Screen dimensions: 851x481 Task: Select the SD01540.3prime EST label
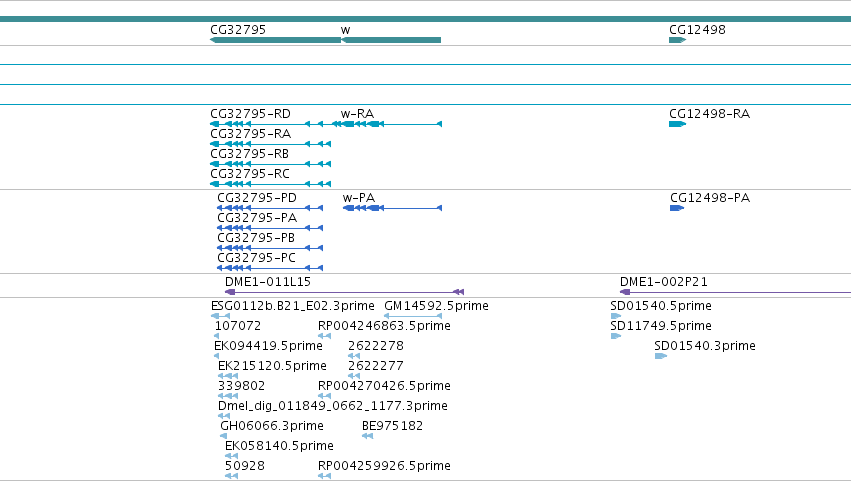(705, 346)
